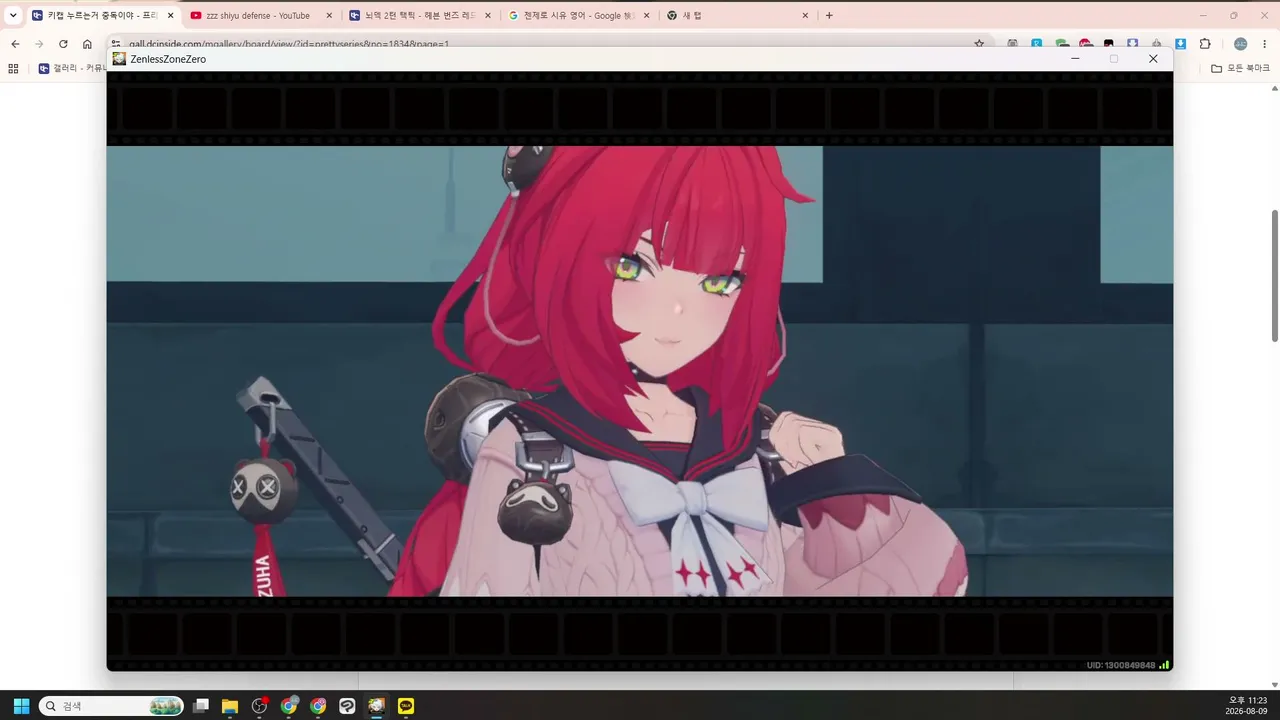Open Clip Studio Paint from the taskbar
This screenshot has height=720, width=1280.
[x=347, y=706]
